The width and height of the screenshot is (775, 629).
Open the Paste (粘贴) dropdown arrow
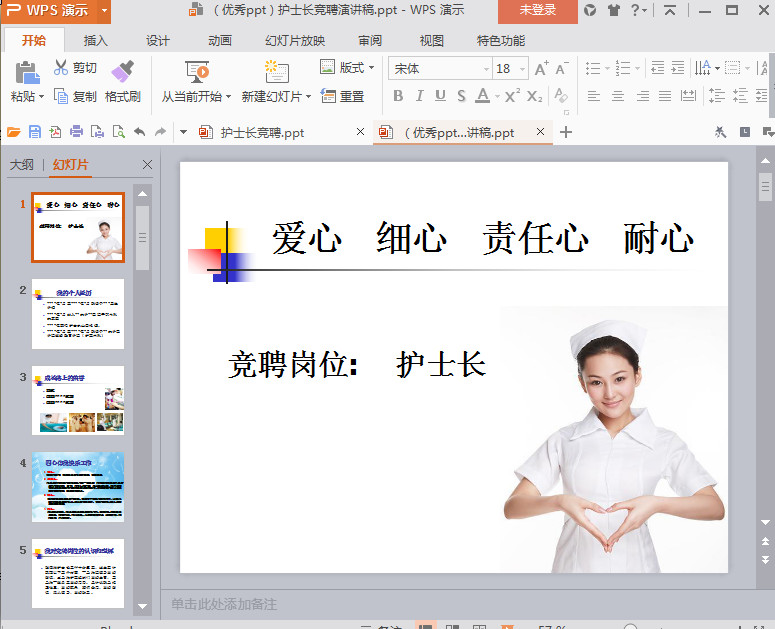[x=42, y=96]
